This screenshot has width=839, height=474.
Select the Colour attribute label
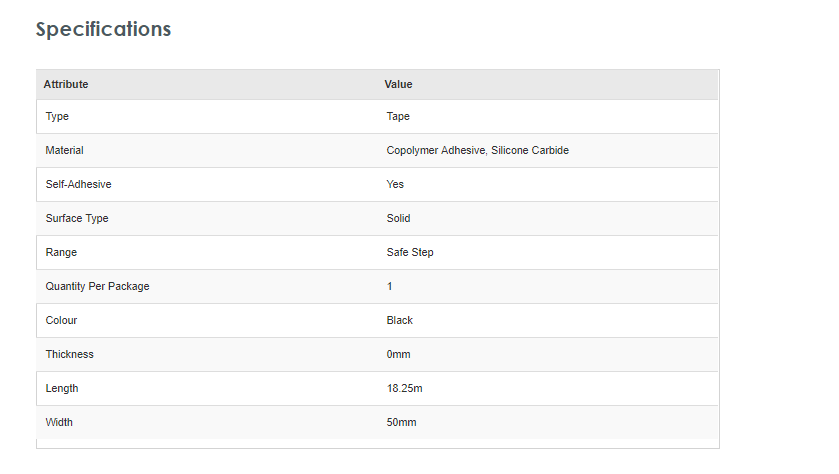point(61,320)
